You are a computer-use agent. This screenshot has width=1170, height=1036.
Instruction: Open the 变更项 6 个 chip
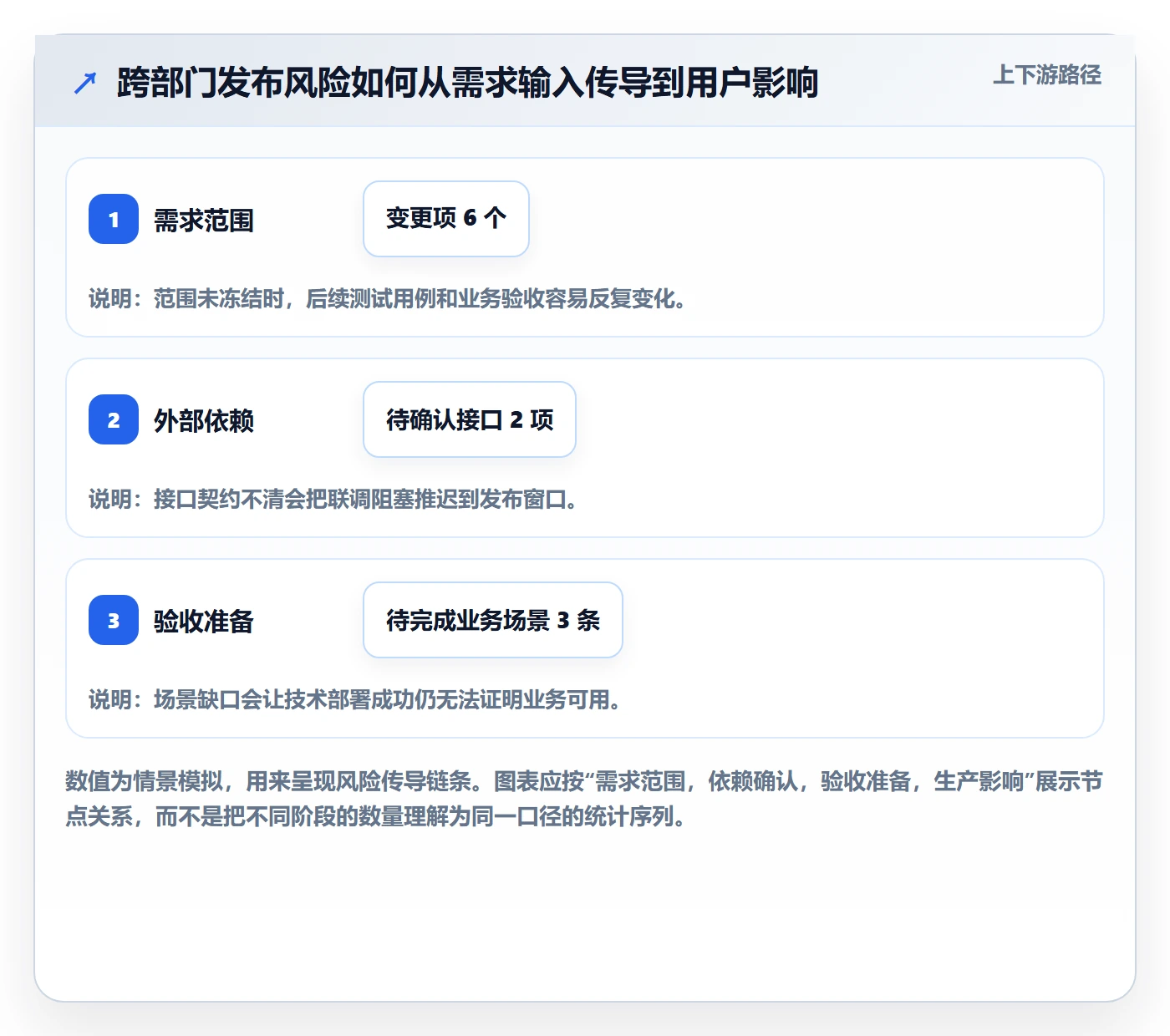coord(446,219)
